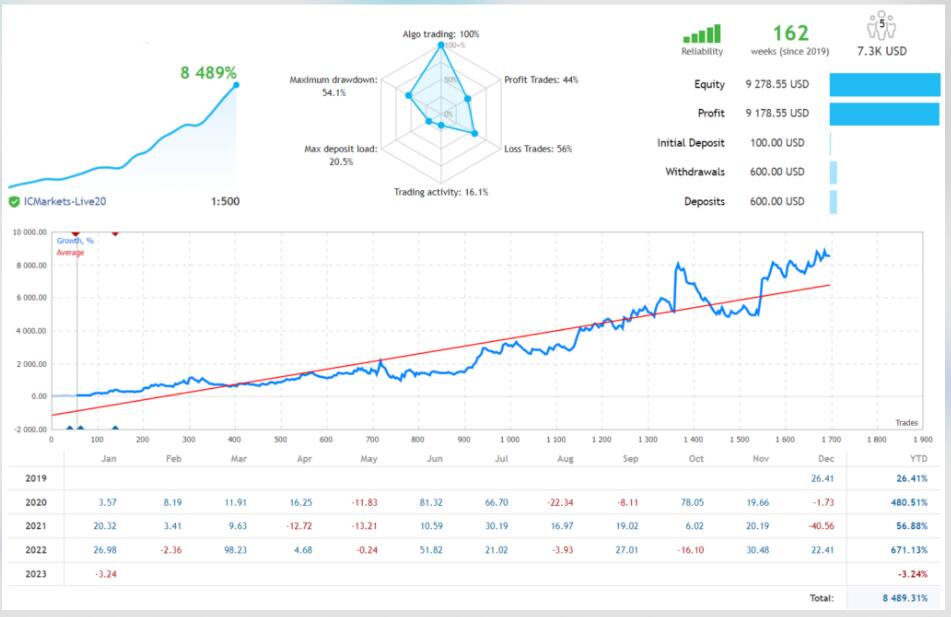This screenshot has width=951, height=617.
Task: Toggle the 'Growth, %' legend series
Action: coord(75,241)
